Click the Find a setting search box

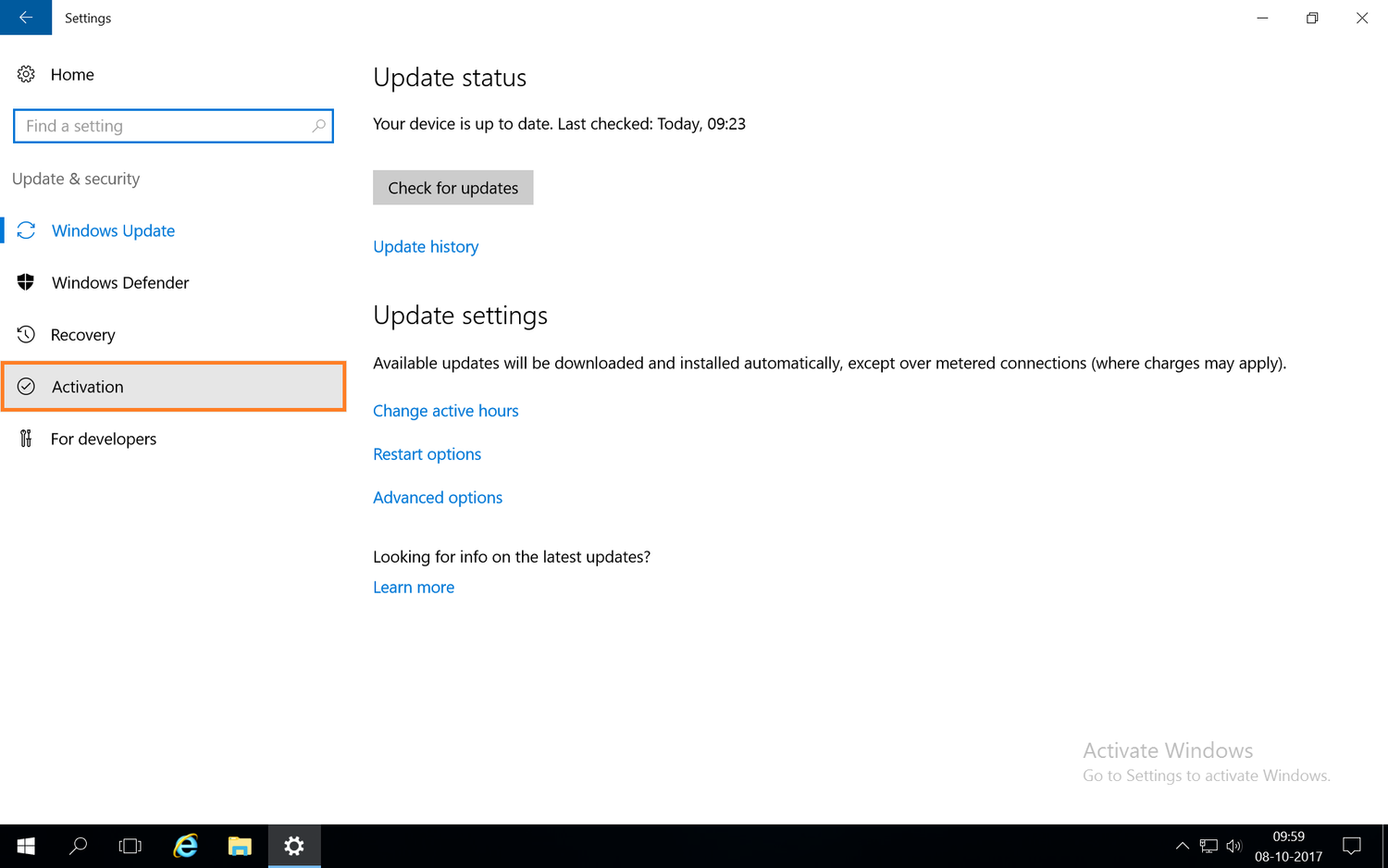tap(173, 126)
